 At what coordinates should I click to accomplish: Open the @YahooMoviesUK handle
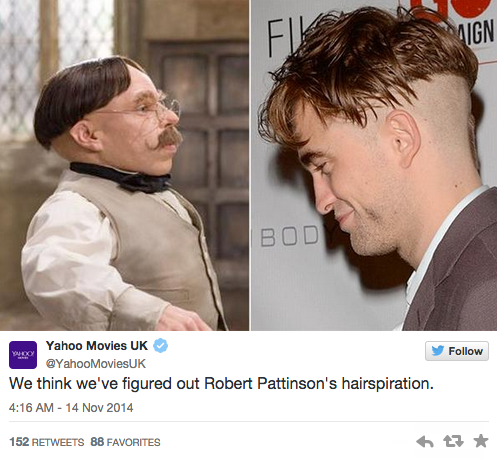point(96,363)
